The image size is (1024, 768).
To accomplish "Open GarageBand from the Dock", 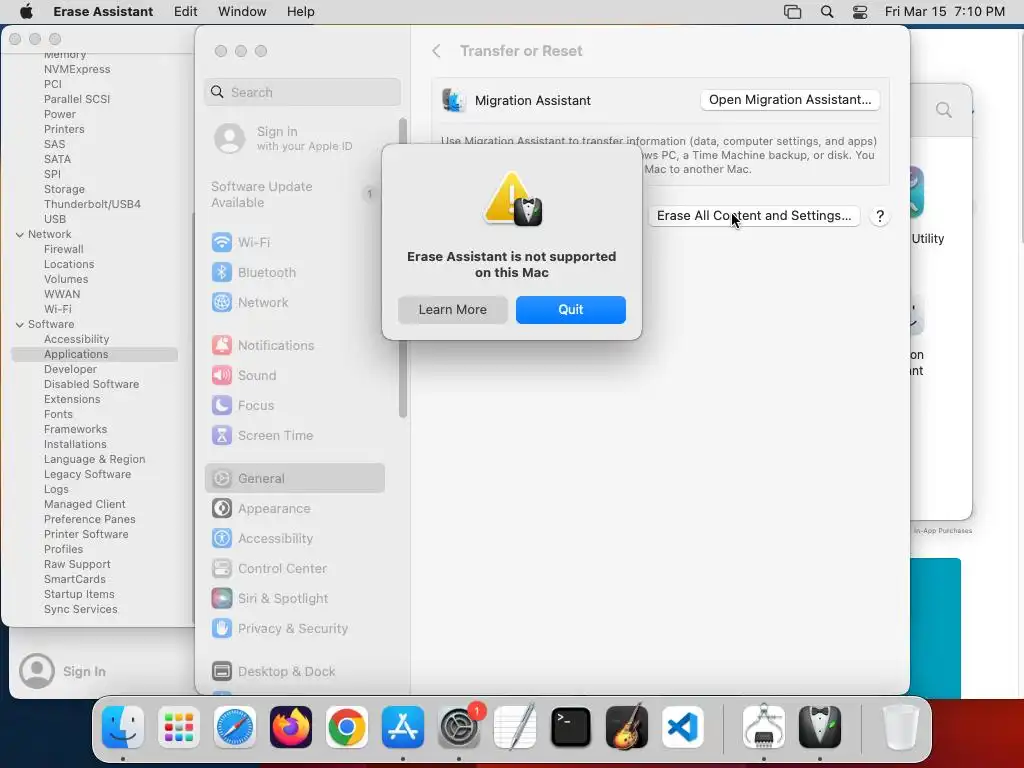I will 627,727.
